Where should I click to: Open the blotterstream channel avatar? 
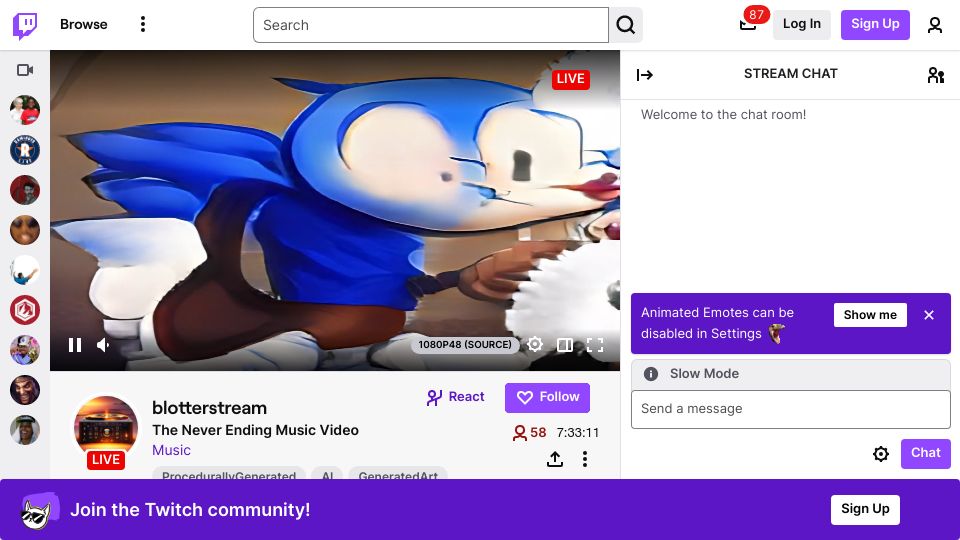tap(106, 427)
